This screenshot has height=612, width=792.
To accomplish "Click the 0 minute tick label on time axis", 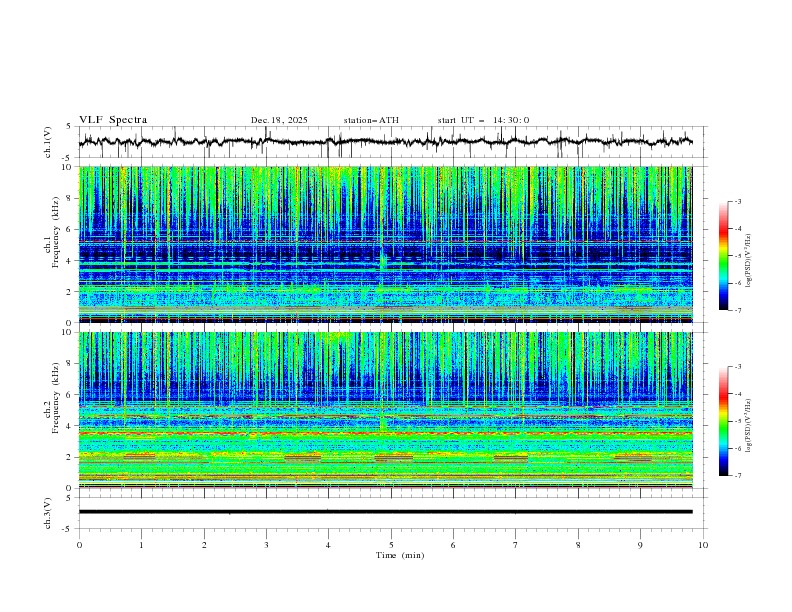I will click(x=79, y=545).
